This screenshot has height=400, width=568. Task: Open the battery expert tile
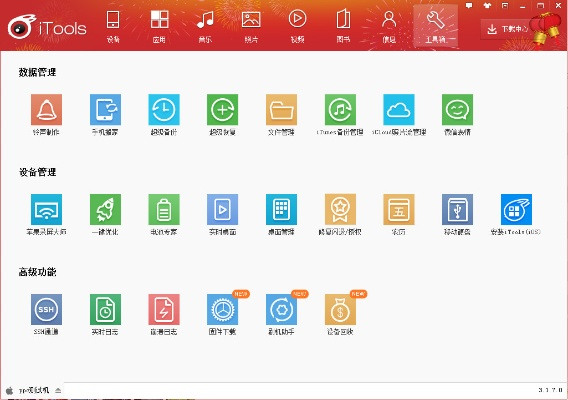pos(164,209)
